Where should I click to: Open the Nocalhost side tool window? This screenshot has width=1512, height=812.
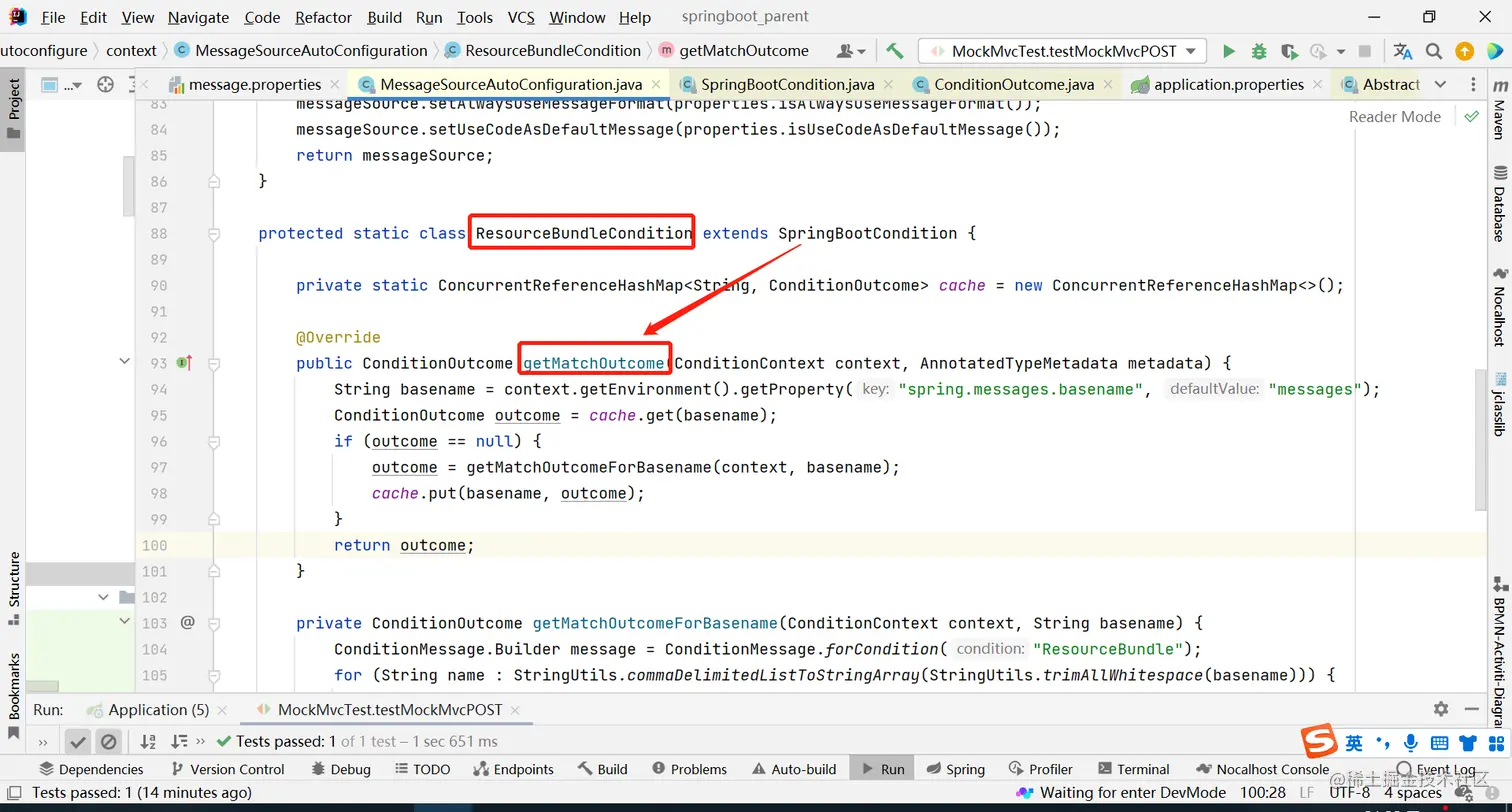click(x=1499, y=306)
